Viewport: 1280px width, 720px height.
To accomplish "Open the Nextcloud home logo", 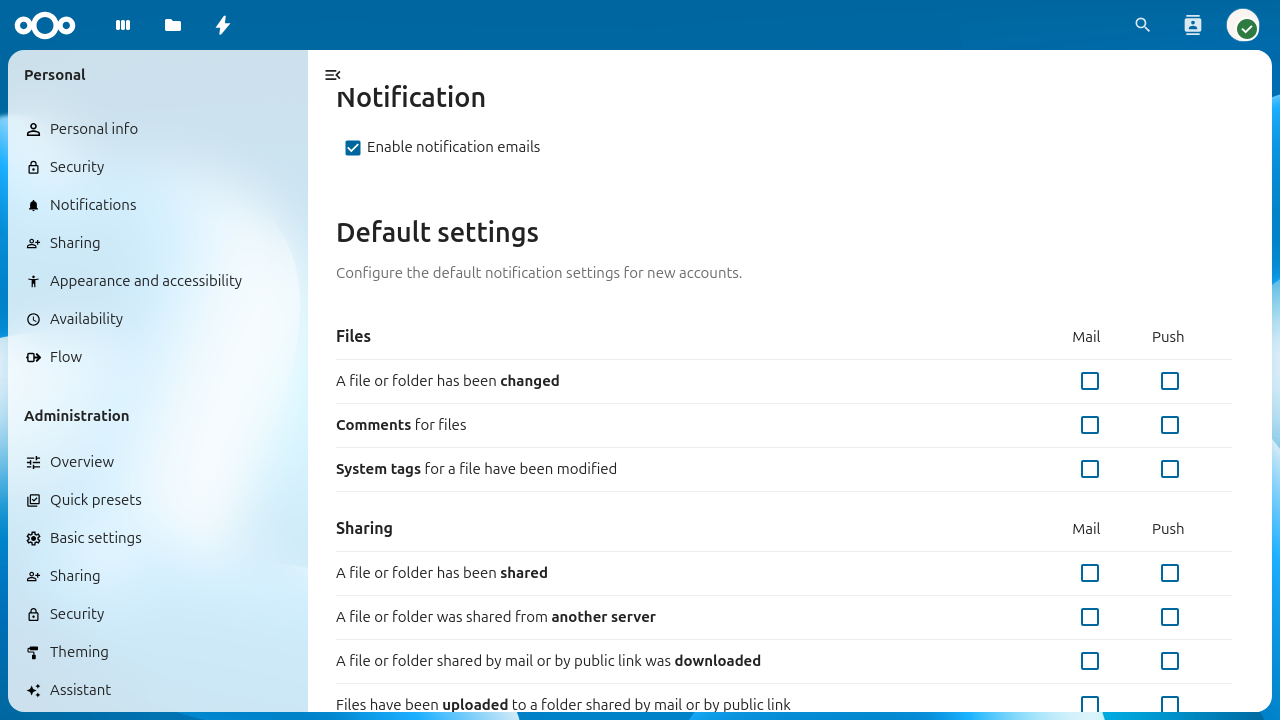I will coord(45,25).
